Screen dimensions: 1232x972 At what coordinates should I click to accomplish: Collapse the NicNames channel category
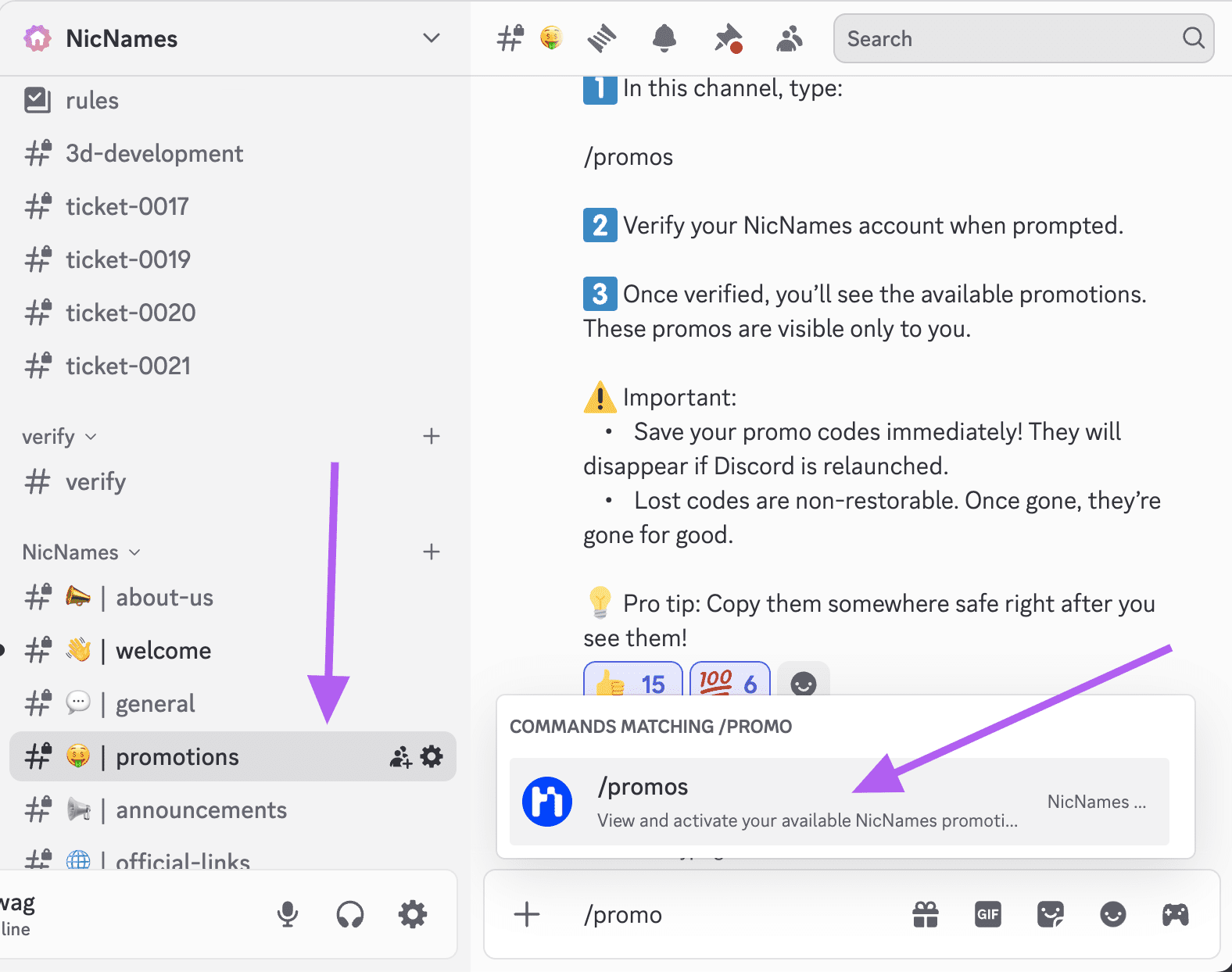tap(81, 552)
